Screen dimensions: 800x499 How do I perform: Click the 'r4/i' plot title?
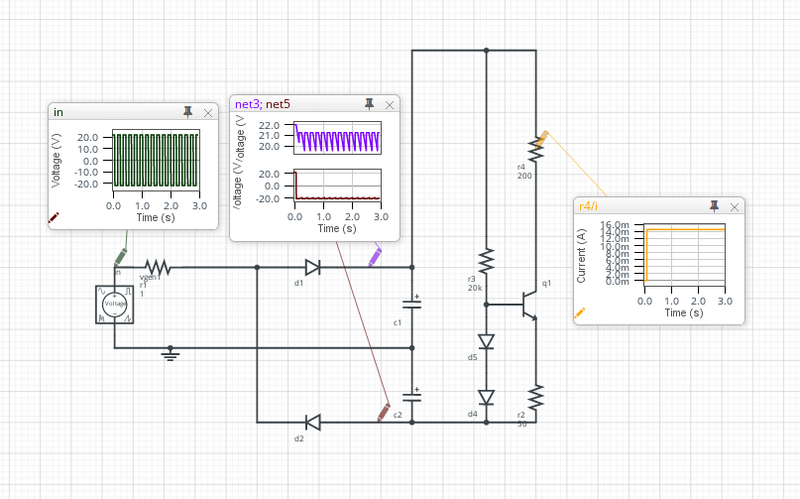point(588,206)
